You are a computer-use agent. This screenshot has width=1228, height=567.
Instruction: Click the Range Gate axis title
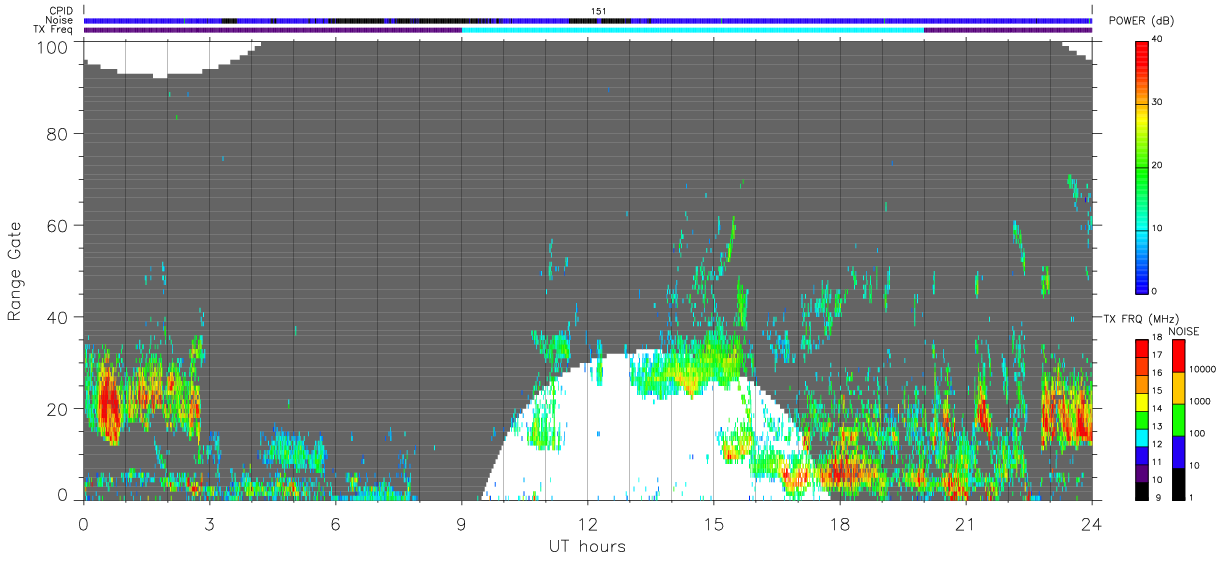15,271
